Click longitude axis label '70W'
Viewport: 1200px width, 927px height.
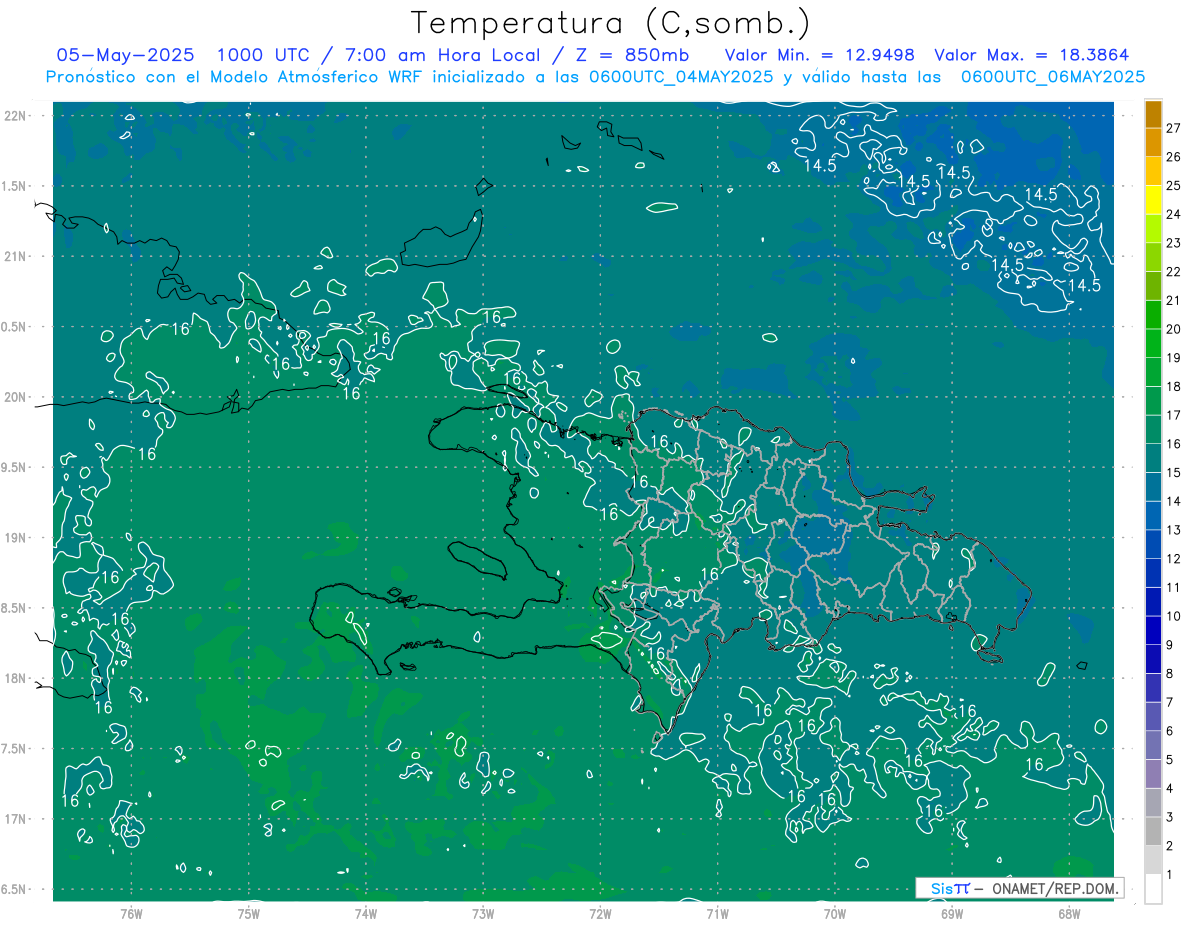(x=835, y=914)
